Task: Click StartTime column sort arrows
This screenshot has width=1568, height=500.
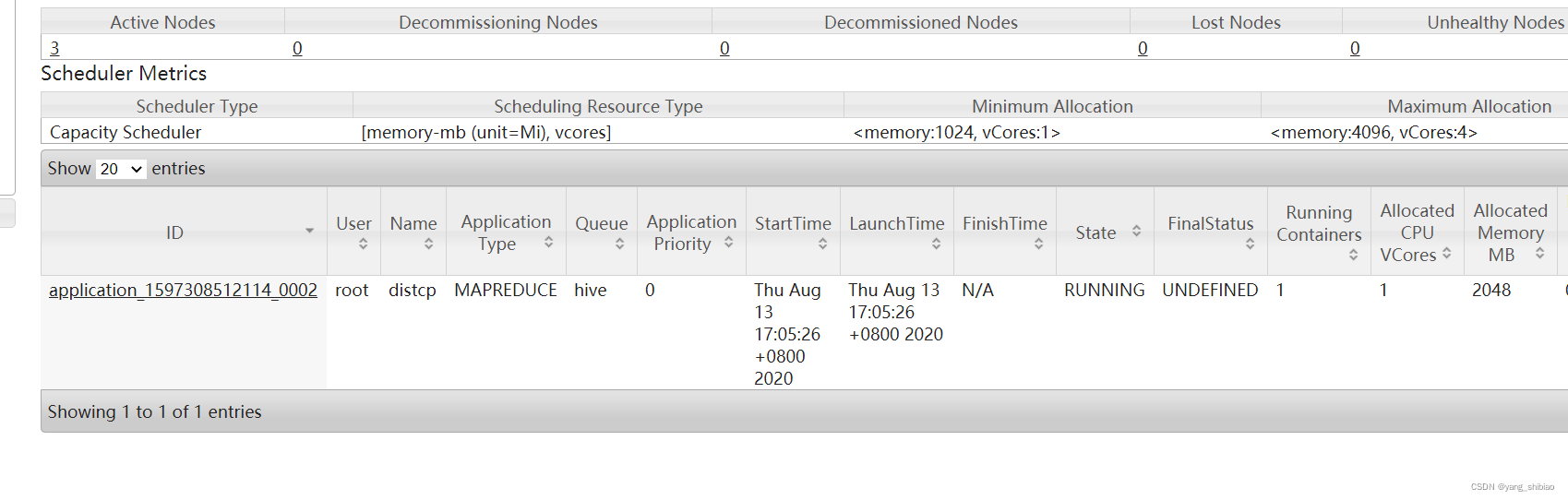Action: 822,244
